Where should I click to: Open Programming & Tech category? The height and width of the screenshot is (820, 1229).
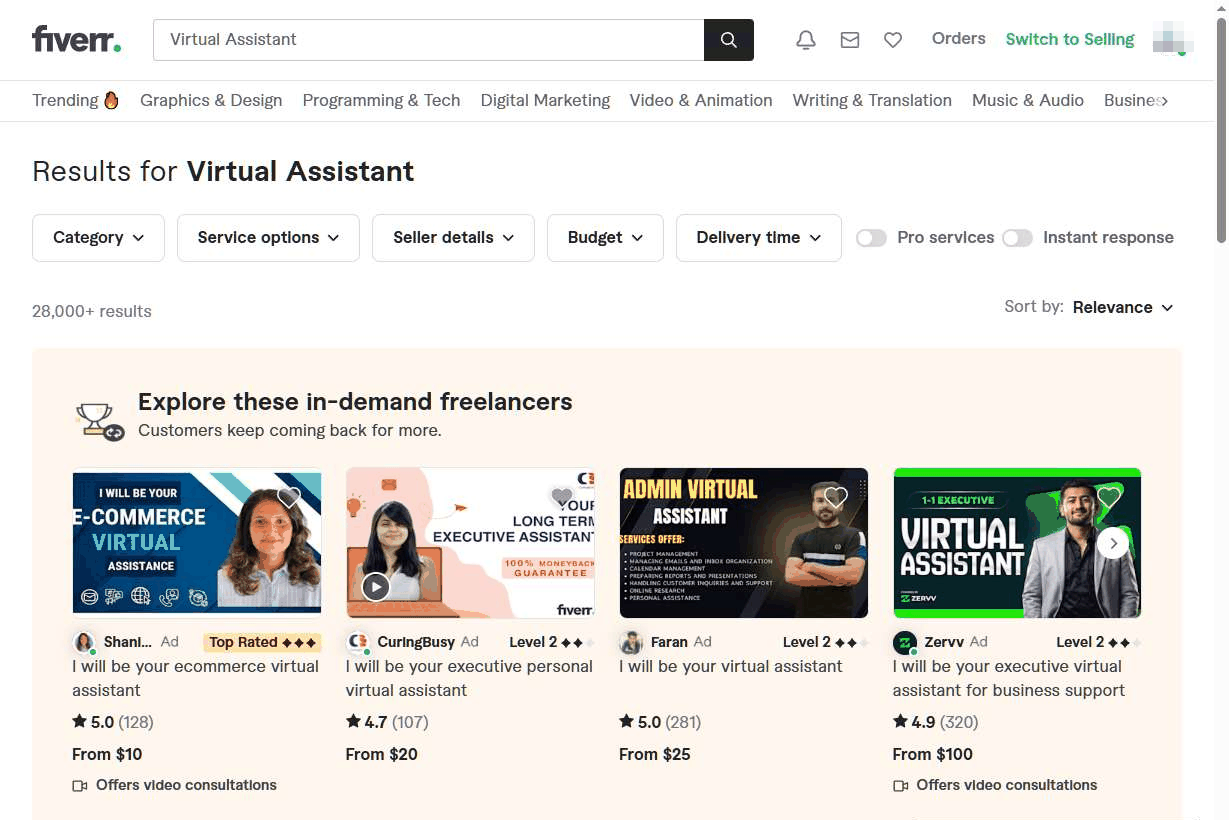(381, 100)
